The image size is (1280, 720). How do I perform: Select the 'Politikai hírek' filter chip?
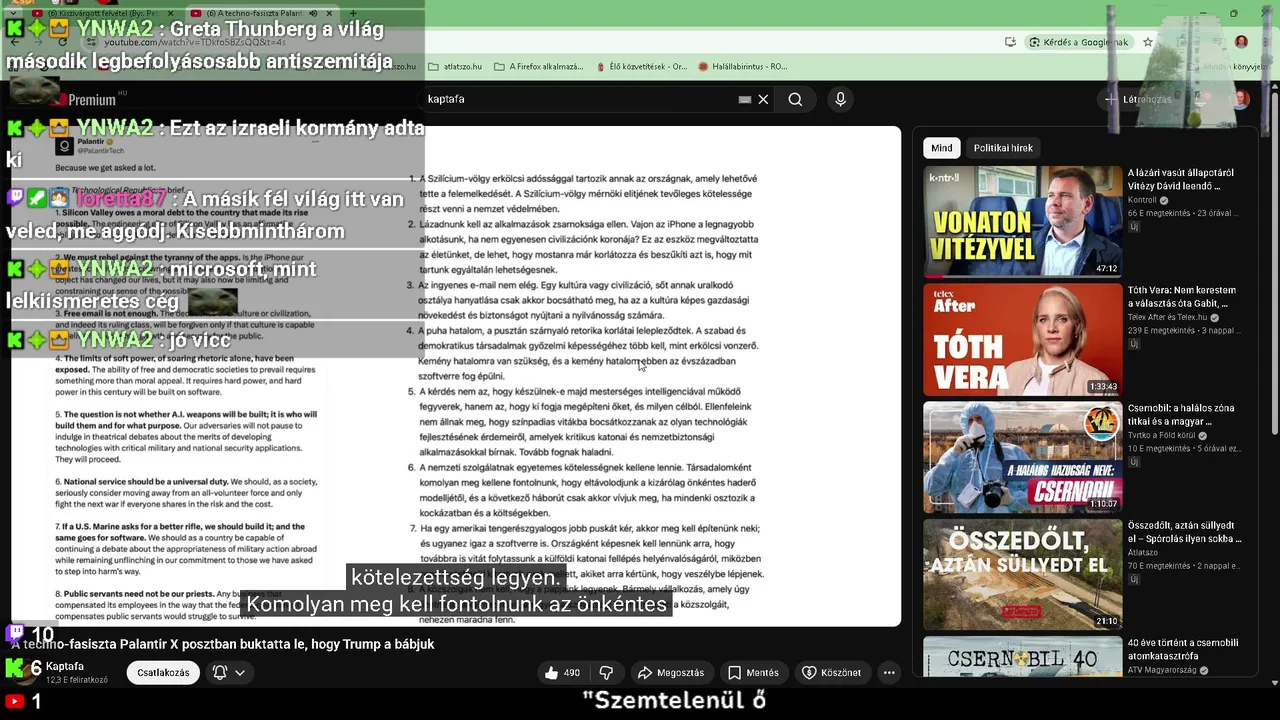tap(1003, 148)
